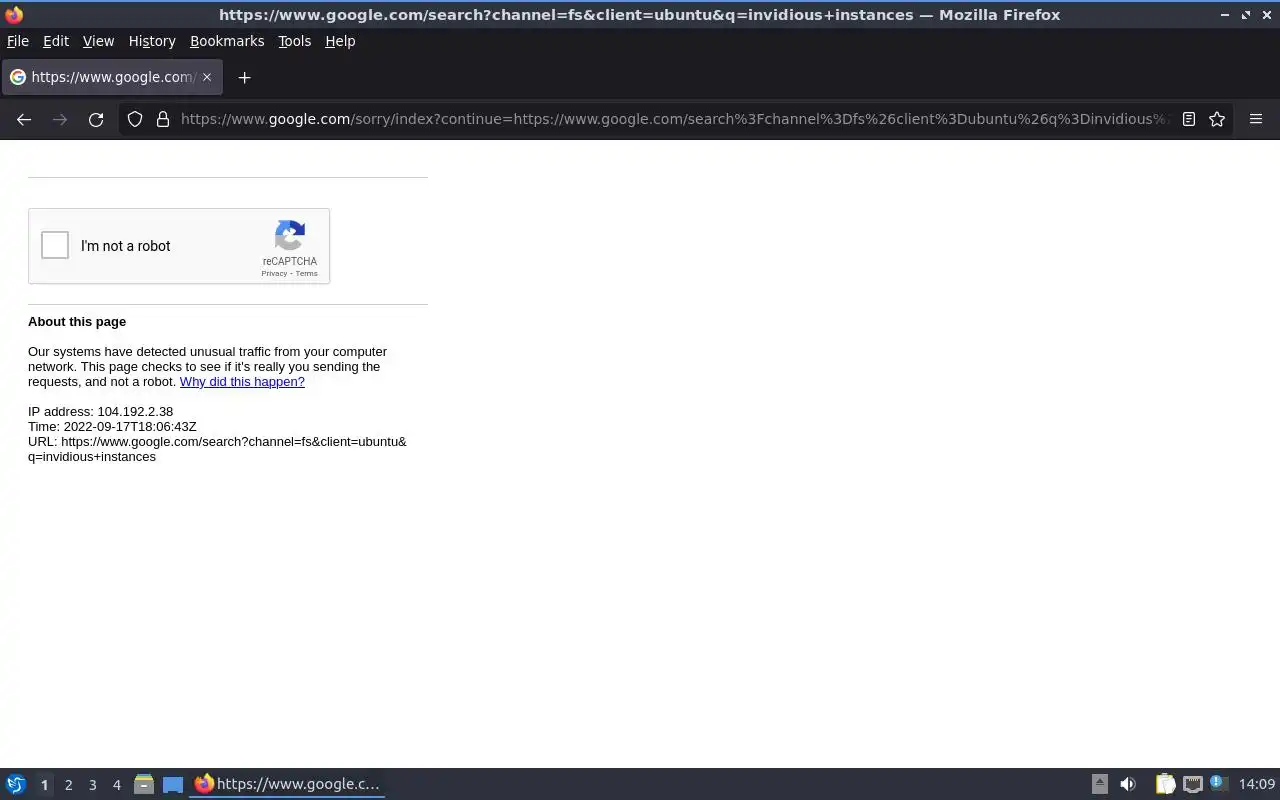Switch to workspace 4

click(x=116, y=785)
